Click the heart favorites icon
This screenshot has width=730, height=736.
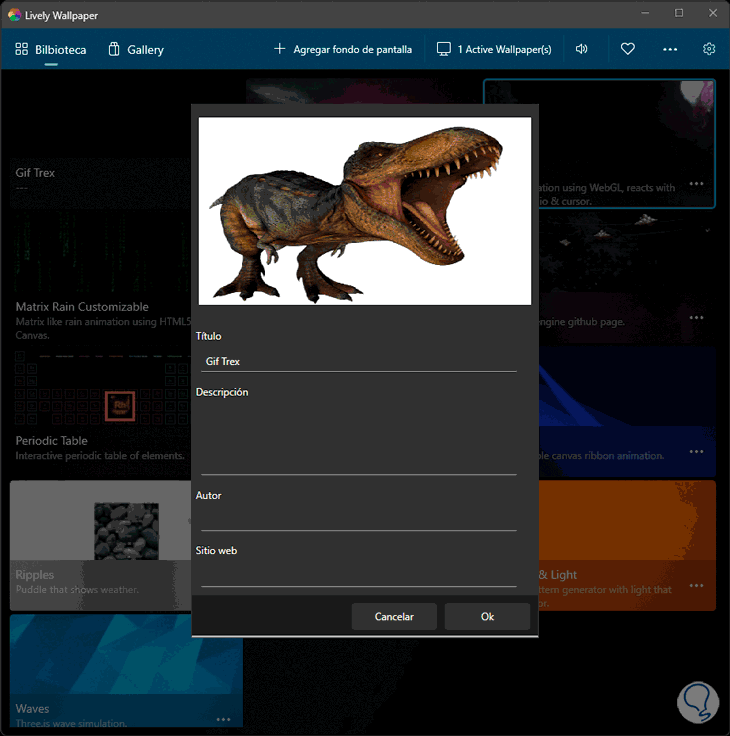[x=628, y=49]
